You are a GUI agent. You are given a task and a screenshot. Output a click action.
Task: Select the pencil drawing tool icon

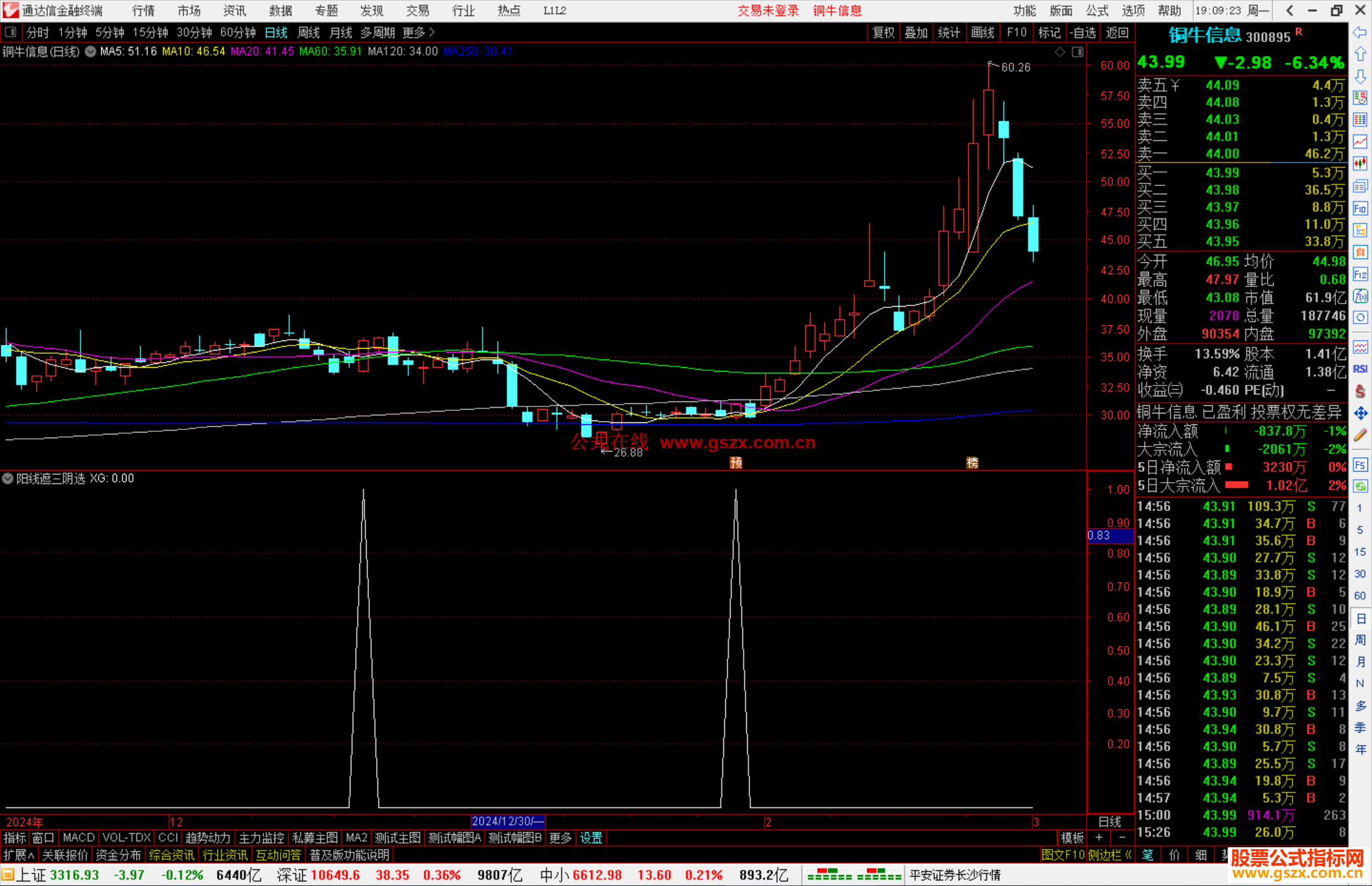tap(1360, 435)
